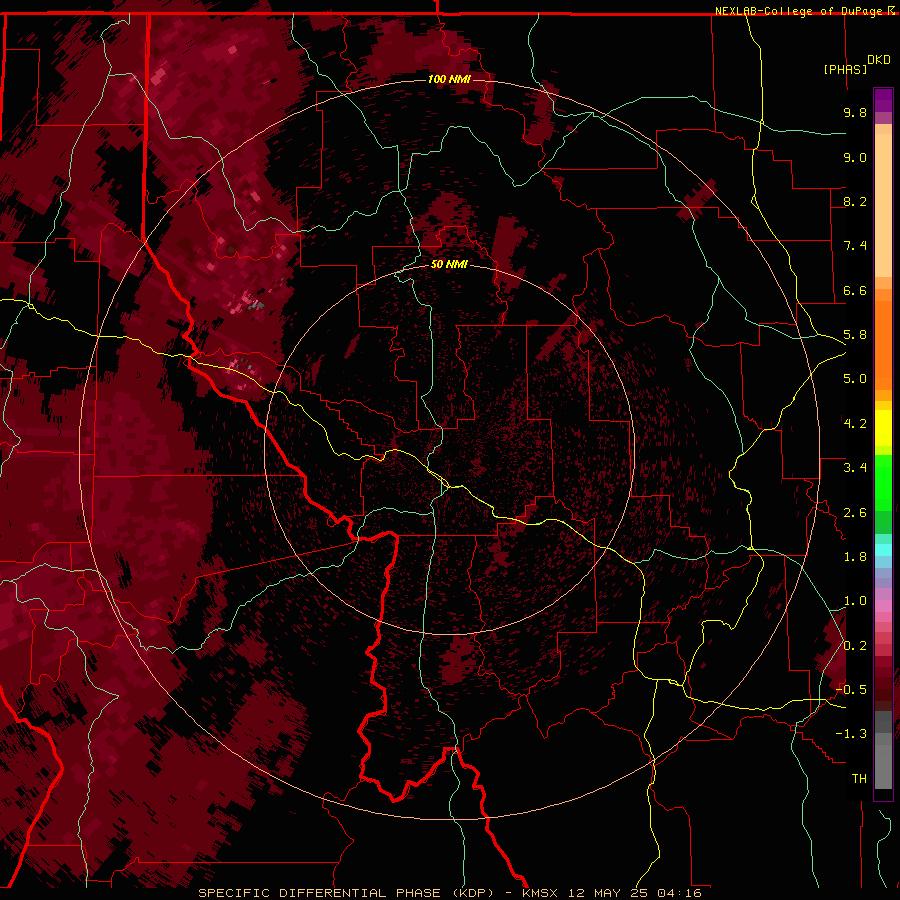Click the "50 NMI" range ring label
Image resolution: width=900 pixels, height=900 pixels.
(x=449, y=264)
